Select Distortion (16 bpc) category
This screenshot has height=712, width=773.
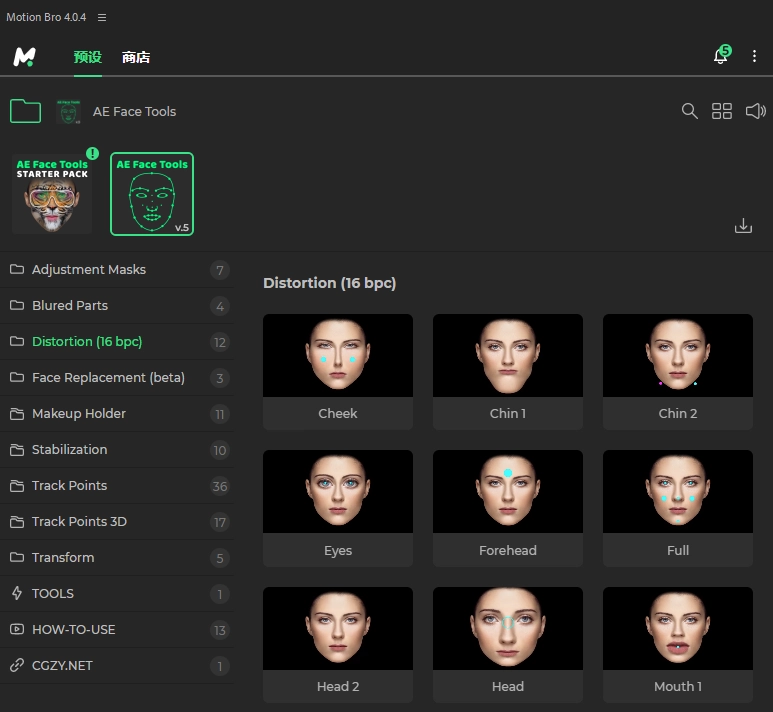click(x=117, y=342)
